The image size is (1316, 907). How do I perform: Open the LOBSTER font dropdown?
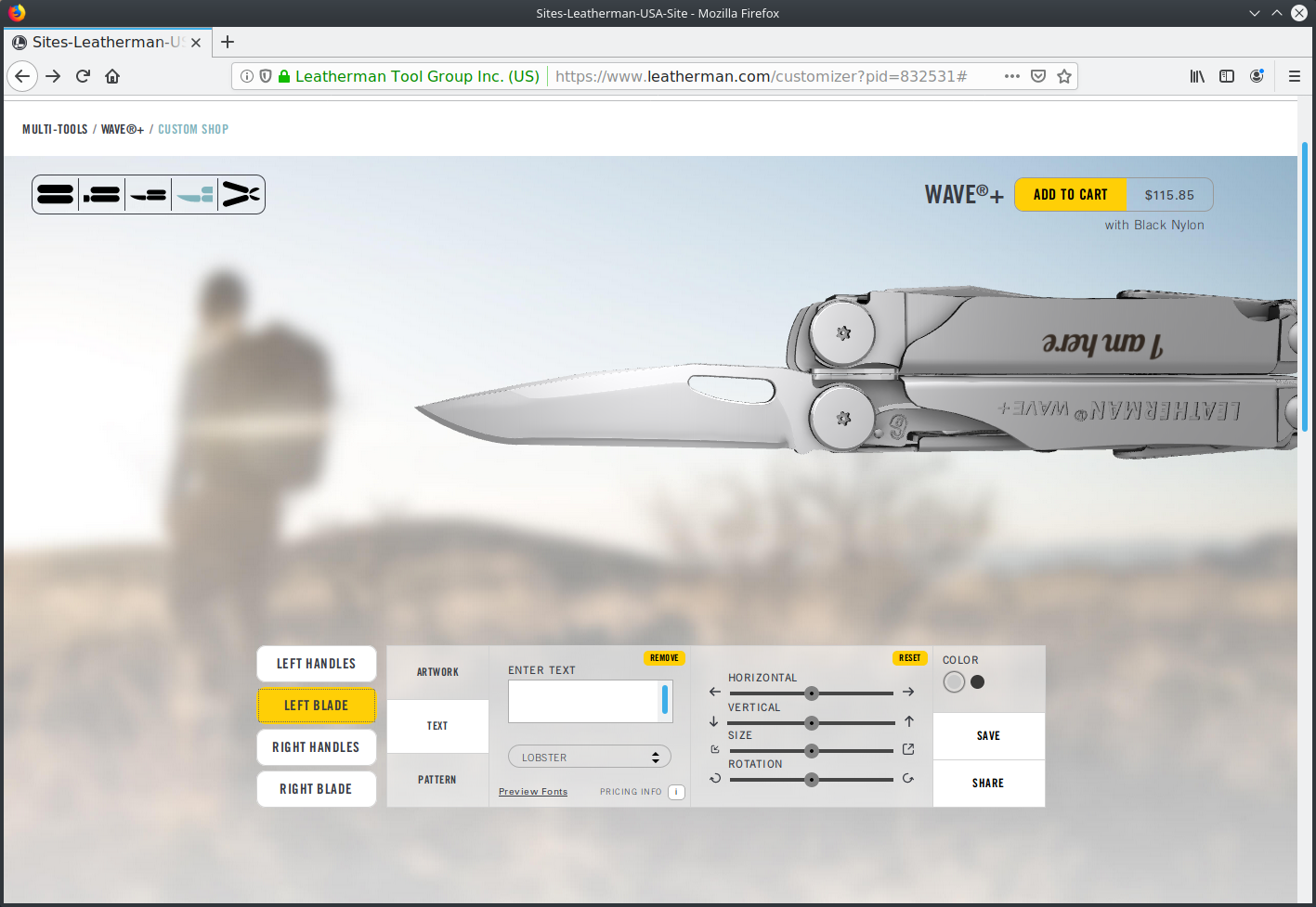(590, 757)
